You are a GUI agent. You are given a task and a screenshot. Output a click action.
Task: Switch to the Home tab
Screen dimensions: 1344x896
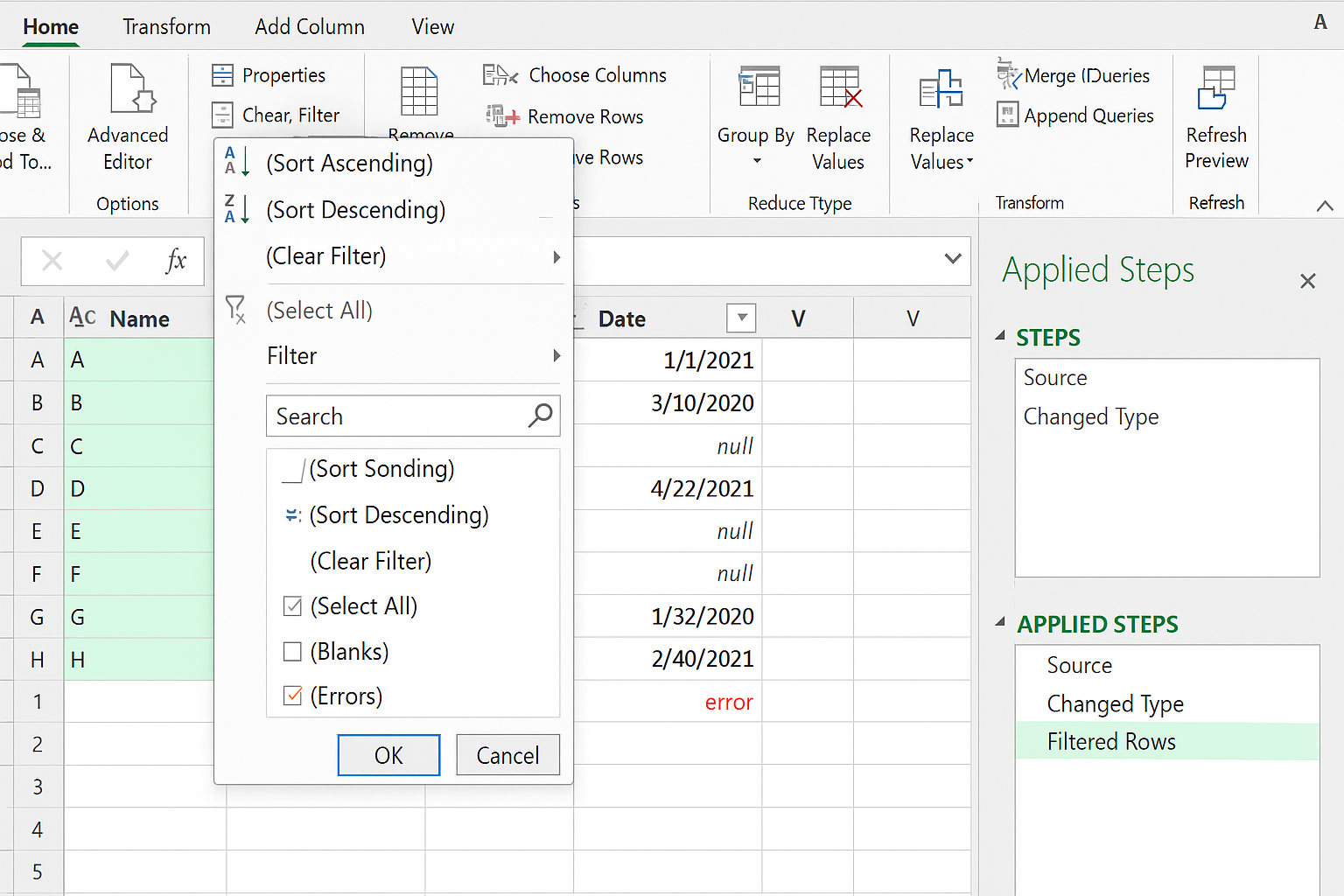coord(51,27)
